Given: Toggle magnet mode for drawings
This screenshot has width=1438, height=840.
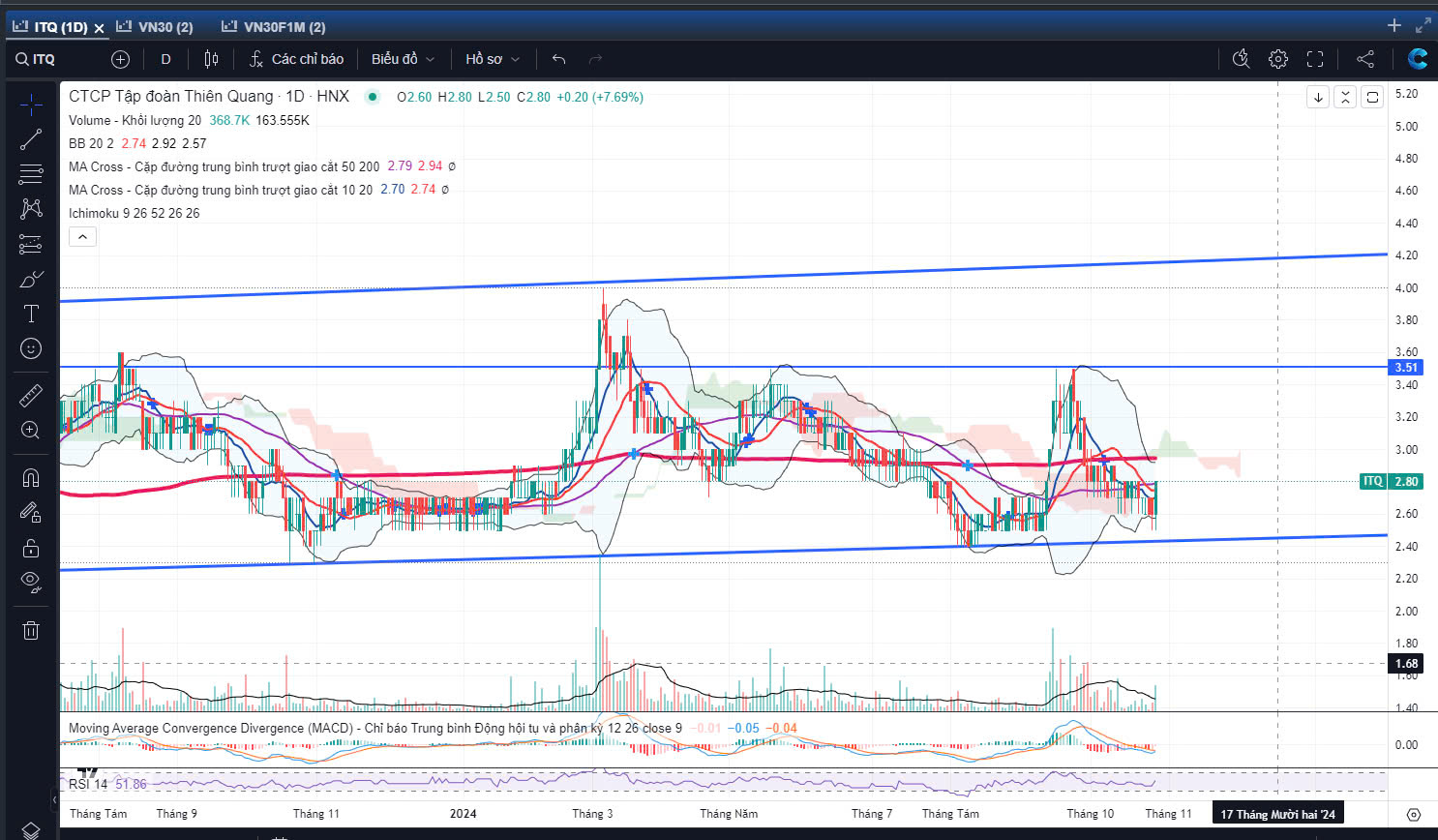Looking at the screenshot, I should 31,477.
